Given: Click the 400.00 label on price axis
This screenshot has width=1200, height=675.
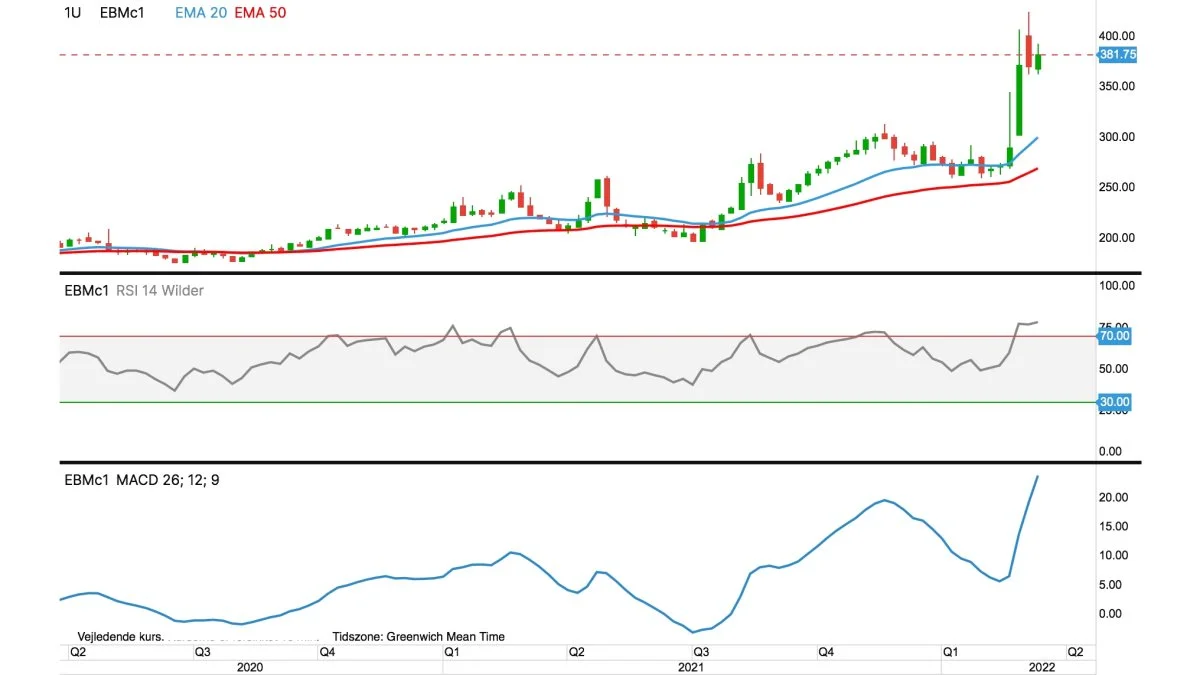Looking at the screenshot, I should 1116,35.
